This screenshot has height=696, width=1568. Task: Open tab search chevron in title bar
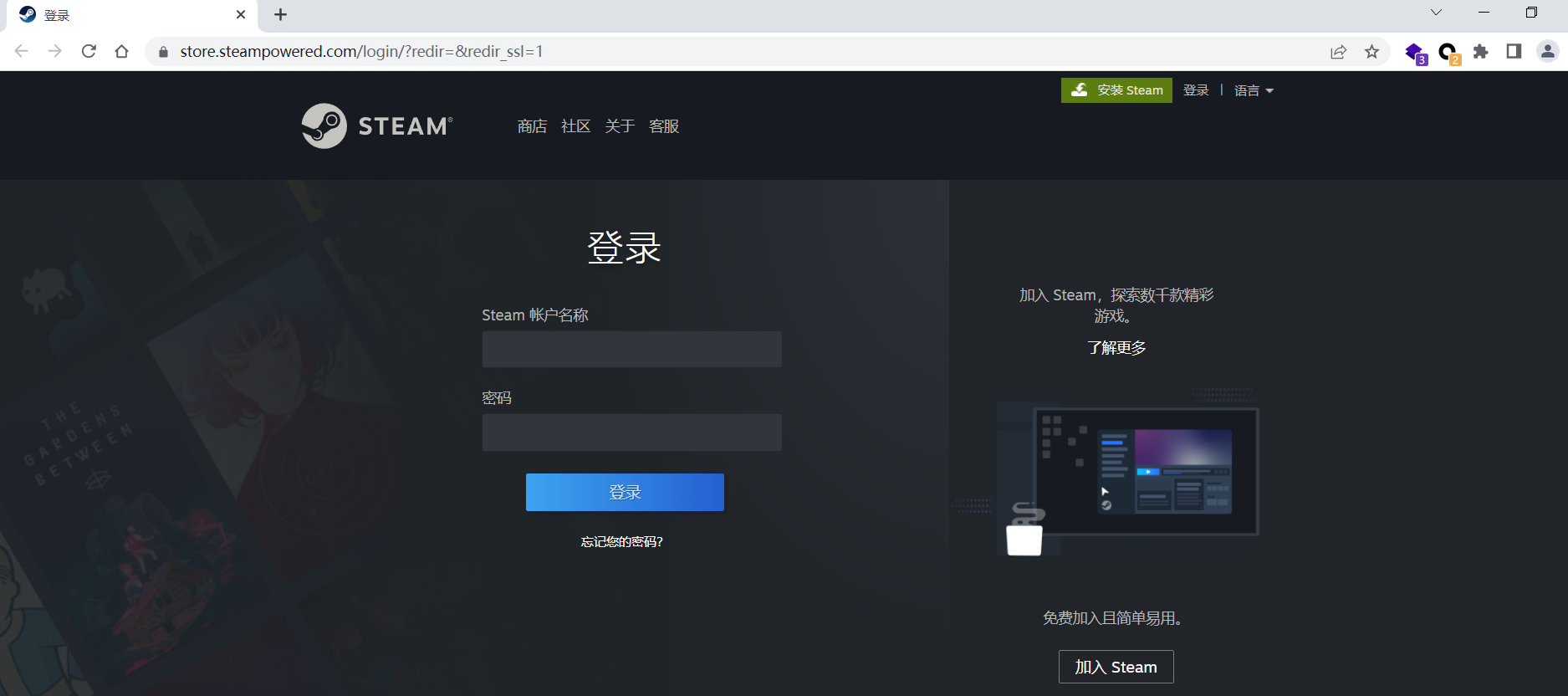pyautogui.click(x=1436, y=13)
